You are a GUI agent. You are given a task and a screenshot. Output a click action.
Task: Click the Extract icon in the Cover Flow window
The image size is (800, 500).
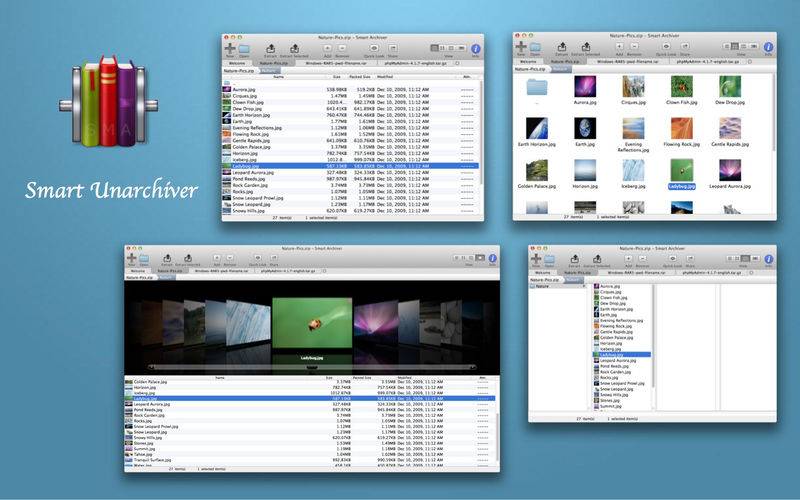click(167, 259)
